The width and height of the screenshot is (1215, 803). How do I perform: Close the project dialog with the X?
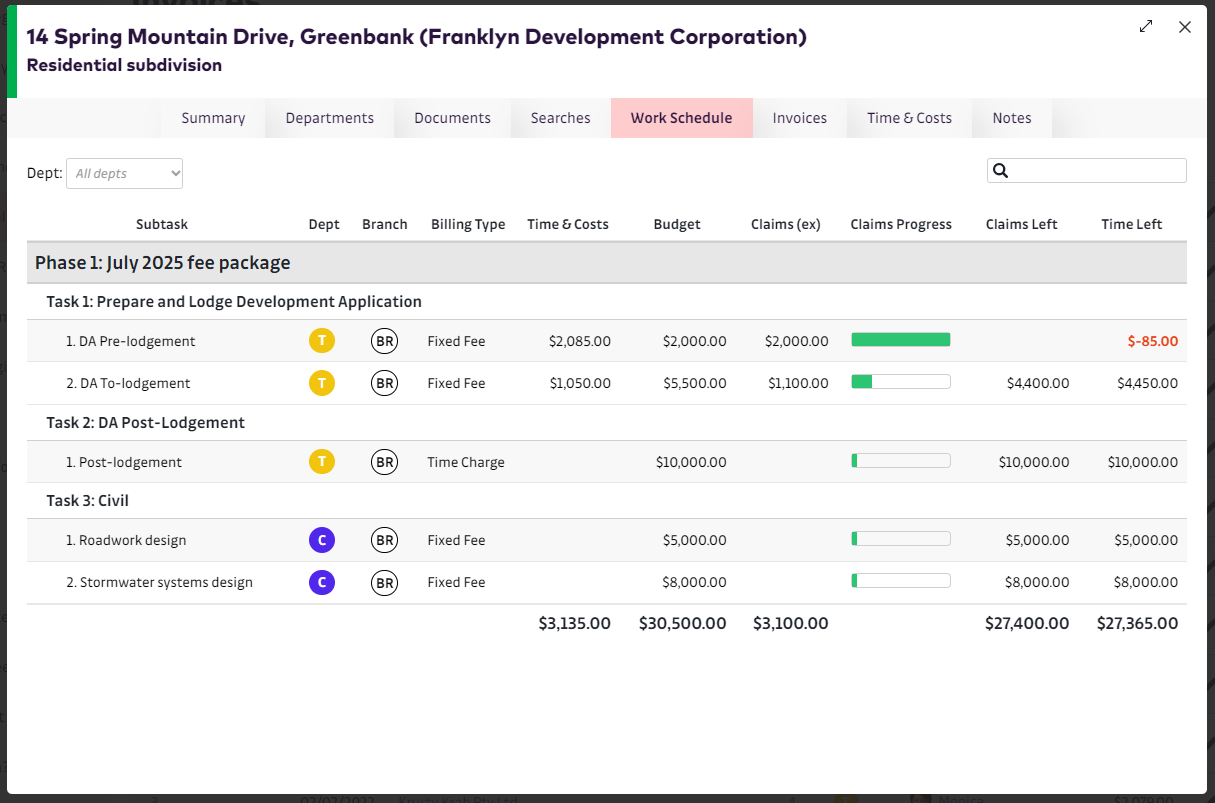point(1185,27)
